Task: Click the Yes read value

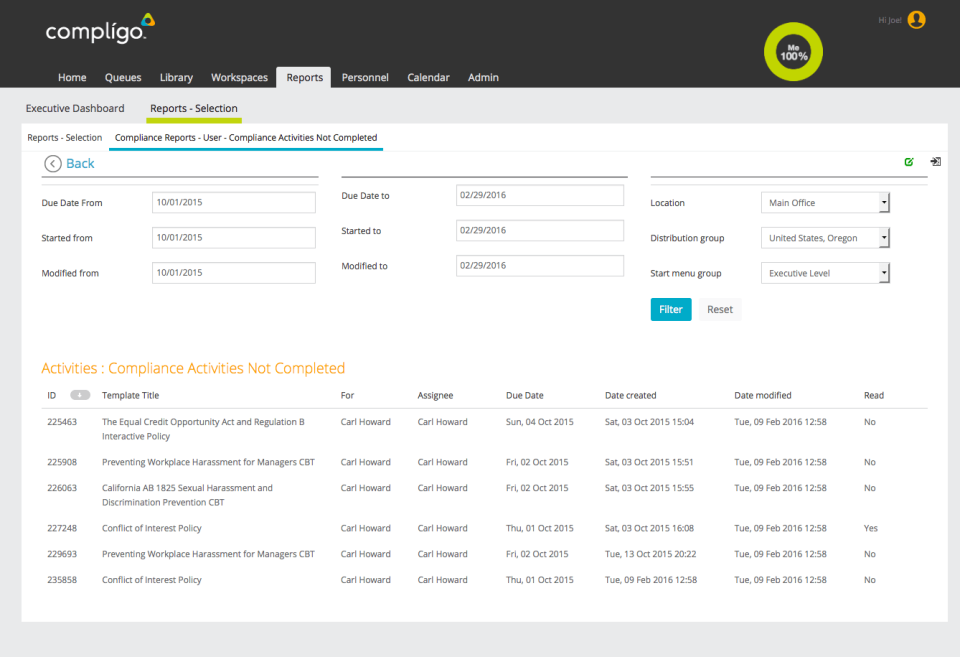Action: coord(871,528)
